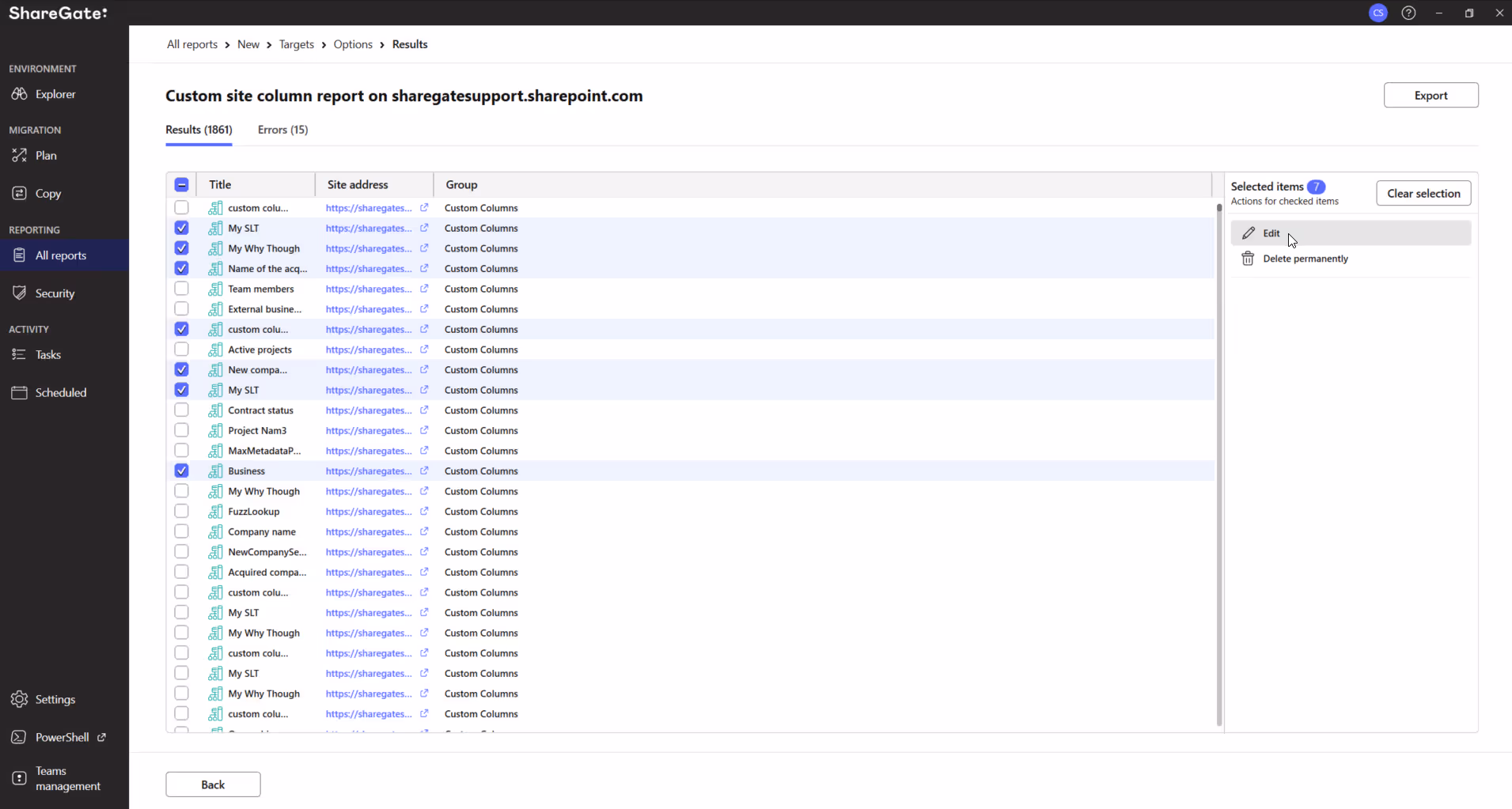The image size is (1512, 809).
Task: Click the Clear selection button
Action: click(x=1423, y=193)
